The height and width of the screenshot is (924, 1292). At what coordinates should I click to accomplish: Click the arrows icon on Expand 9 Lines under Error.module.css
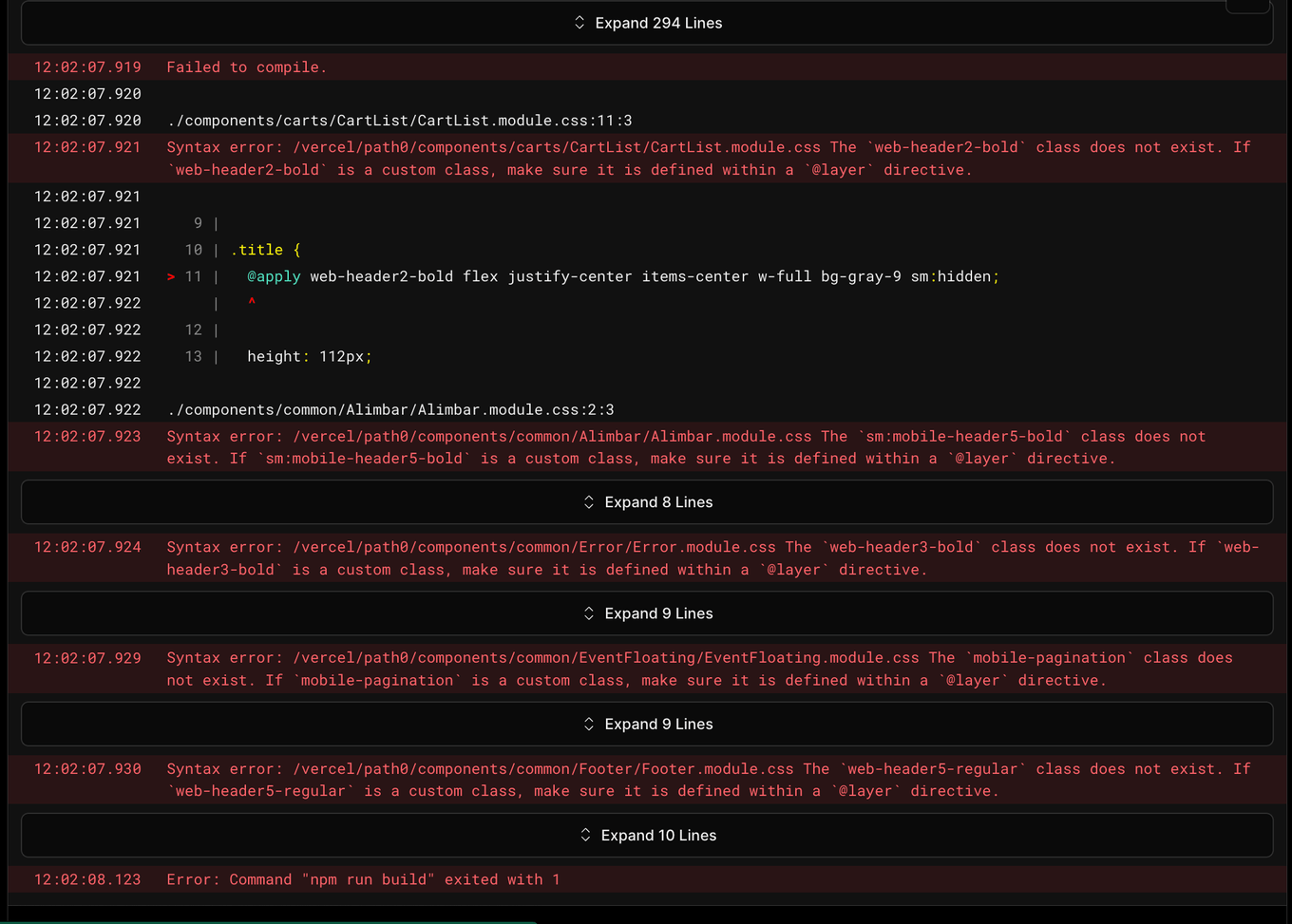pos(588,613)
